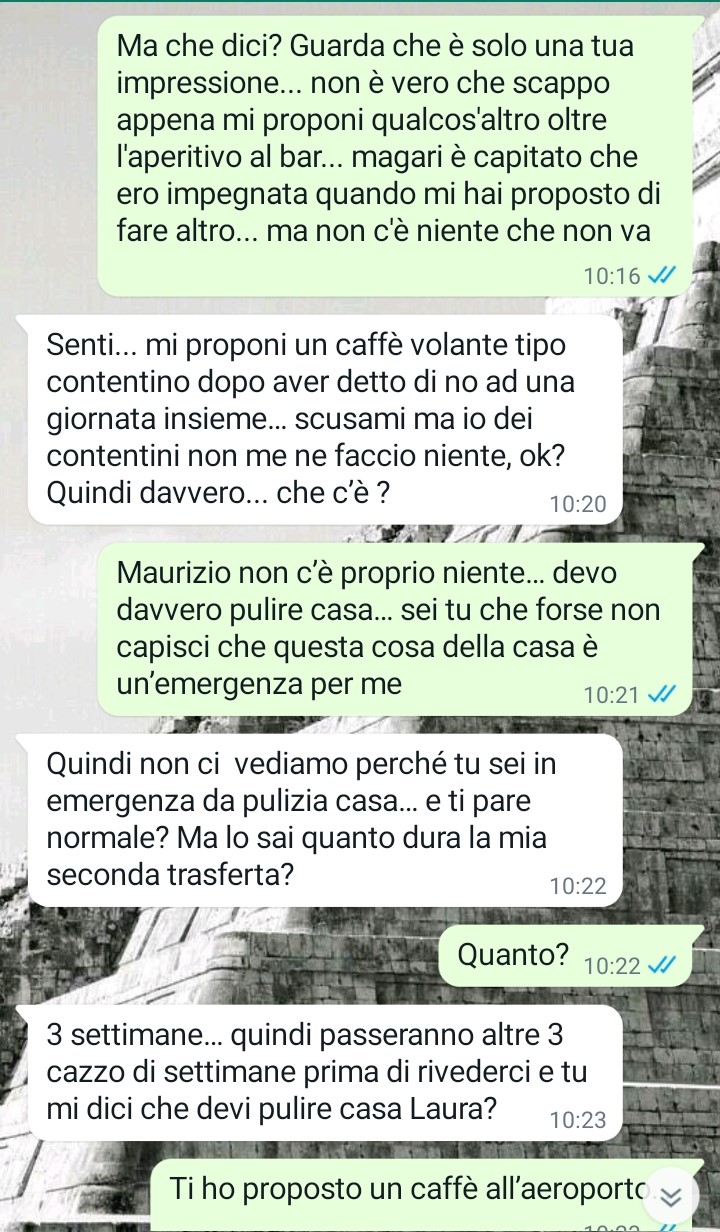Select the message starting 'Senti... mi proponi'

click(325, 418)
